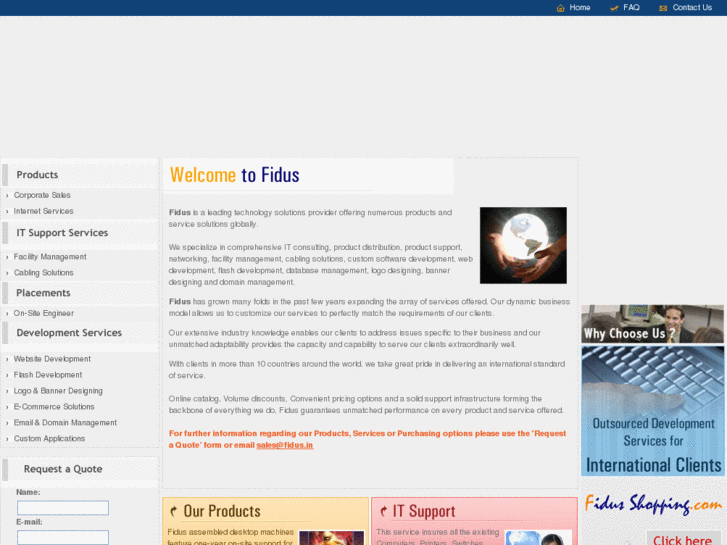
Task: Open Flash Development link
Action: click(48, 375)
